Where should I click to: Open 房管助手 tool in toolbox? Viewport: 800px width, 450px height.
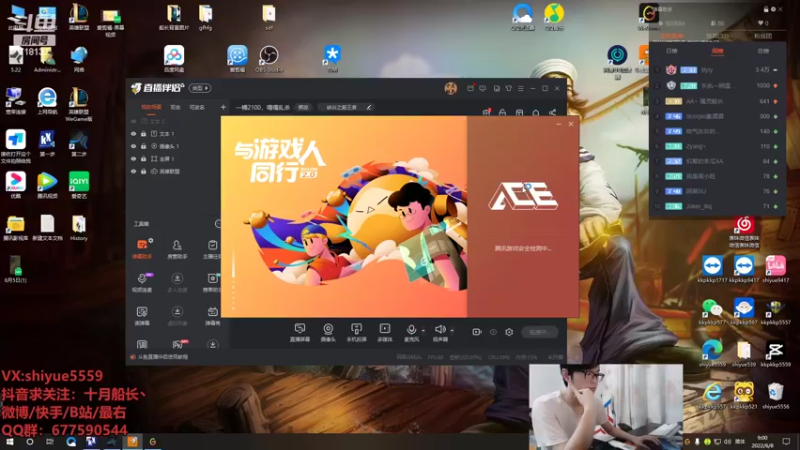tap(177, 249)
